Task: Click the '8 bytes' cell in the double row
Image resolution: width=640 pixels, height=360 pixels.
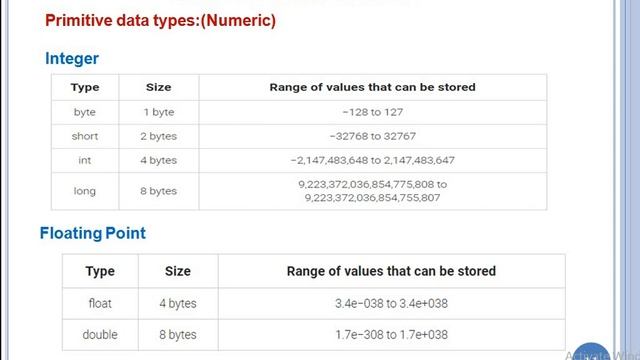Action: (178, 335)
